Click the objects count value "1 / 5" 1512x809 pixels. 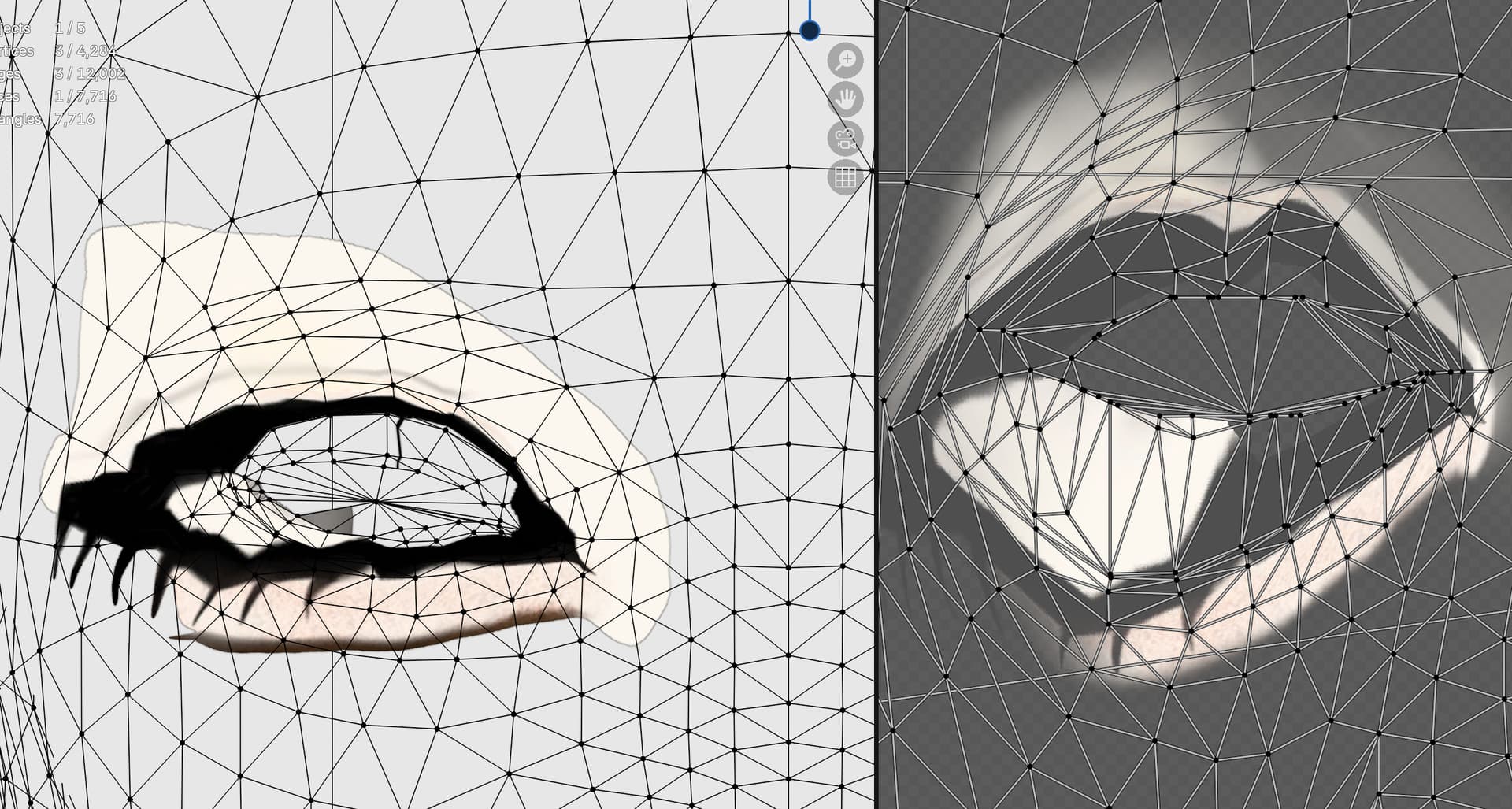(70, 28)
